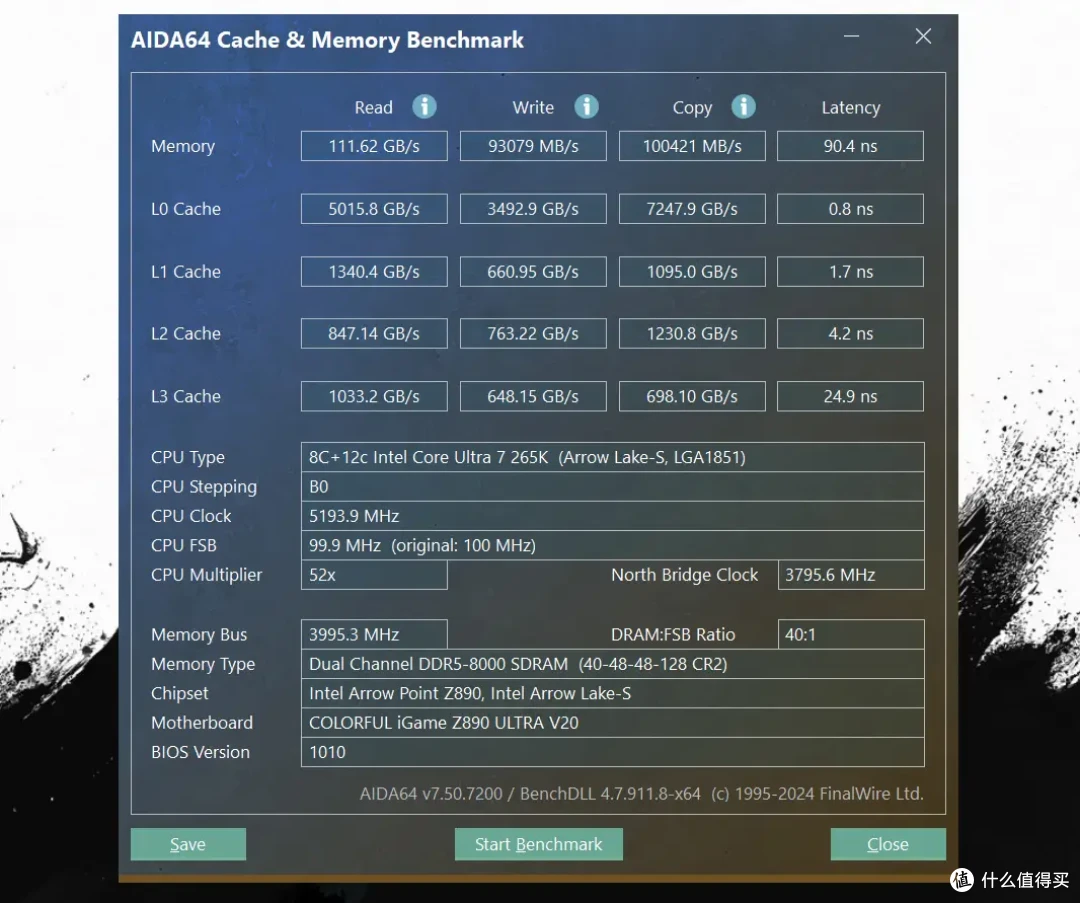The height and width of the screenshot is (903, 1080).
Task: Click L0 Cache Write 3492.9 GB/s
Action: click(x=533, y=209)
